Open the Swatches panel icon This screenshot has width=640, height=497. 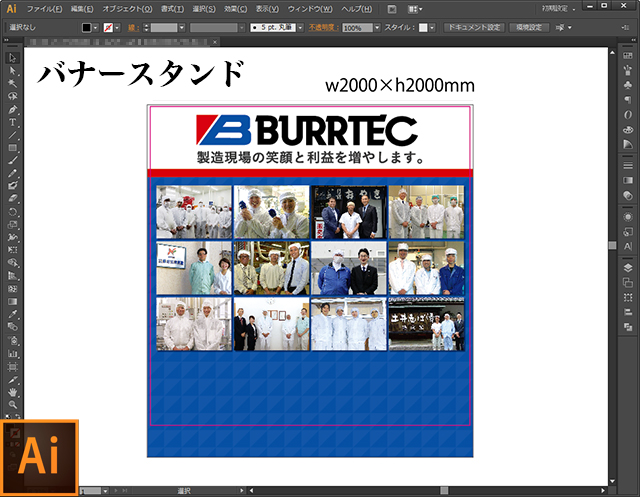pyautogui.click(x=628, y=56)
